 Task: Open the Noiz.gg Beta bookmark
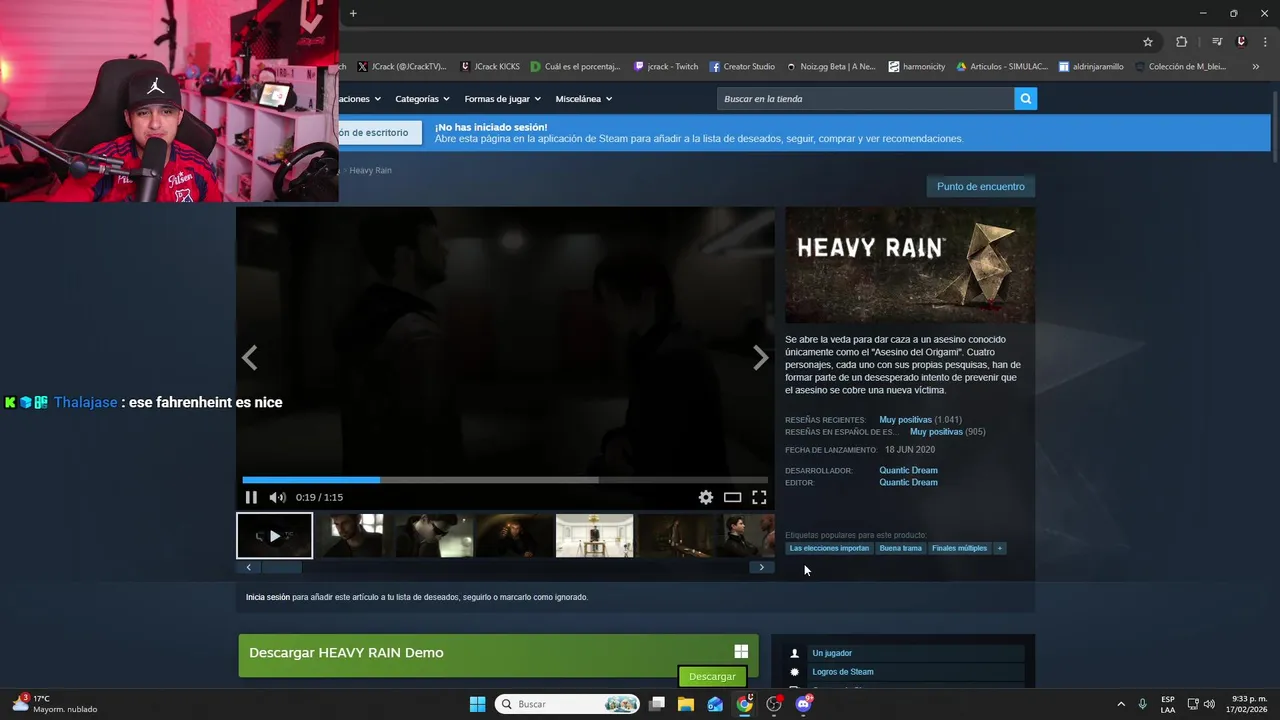pos(831,67)
